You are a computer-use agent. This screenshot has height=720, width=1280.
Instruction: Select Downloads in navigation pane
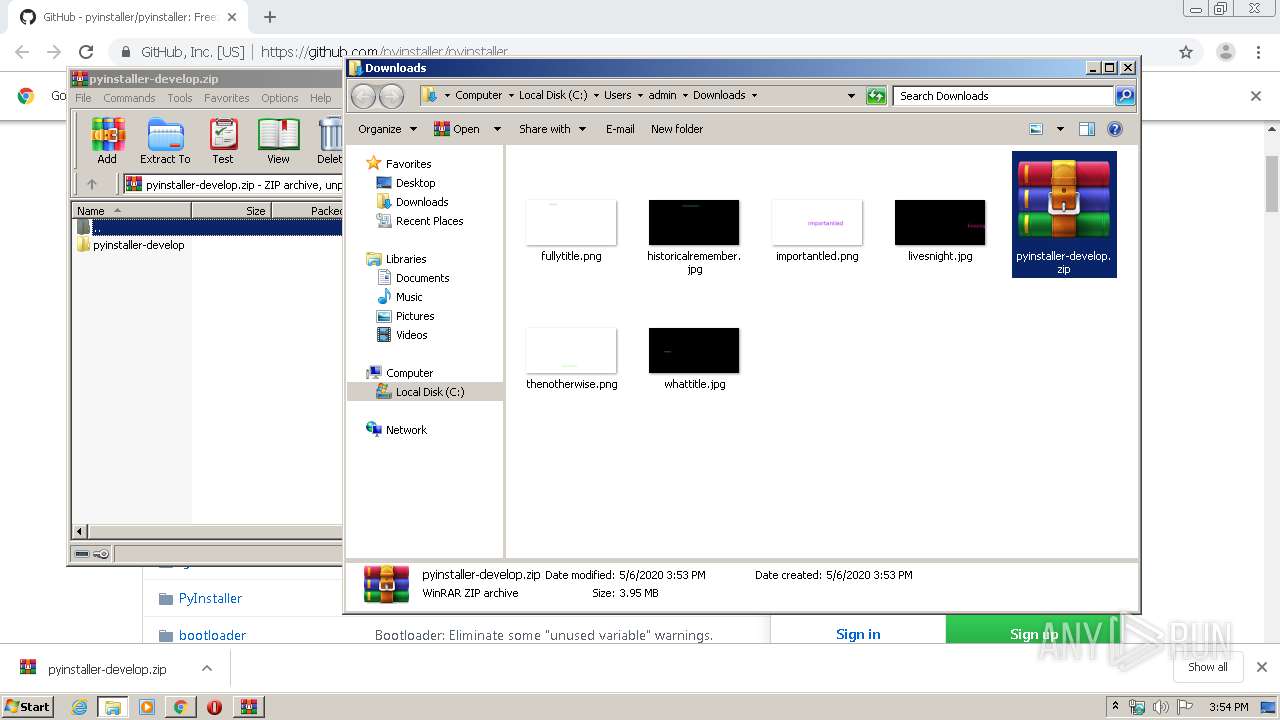(x=421, y=202)
